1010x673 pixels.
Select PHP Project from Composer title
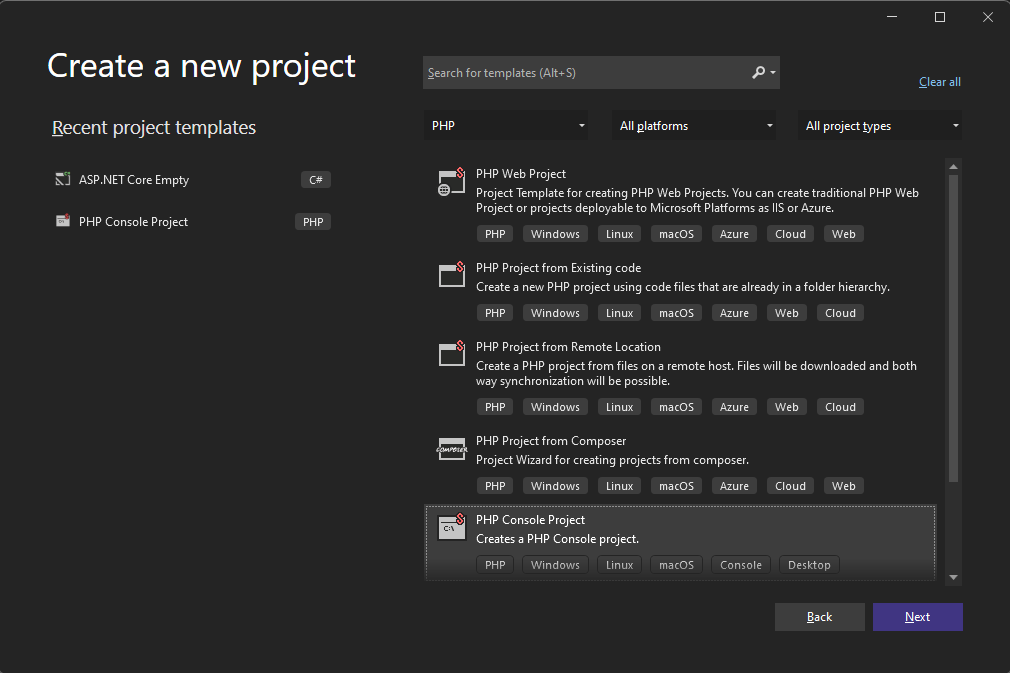click(551, 441)
